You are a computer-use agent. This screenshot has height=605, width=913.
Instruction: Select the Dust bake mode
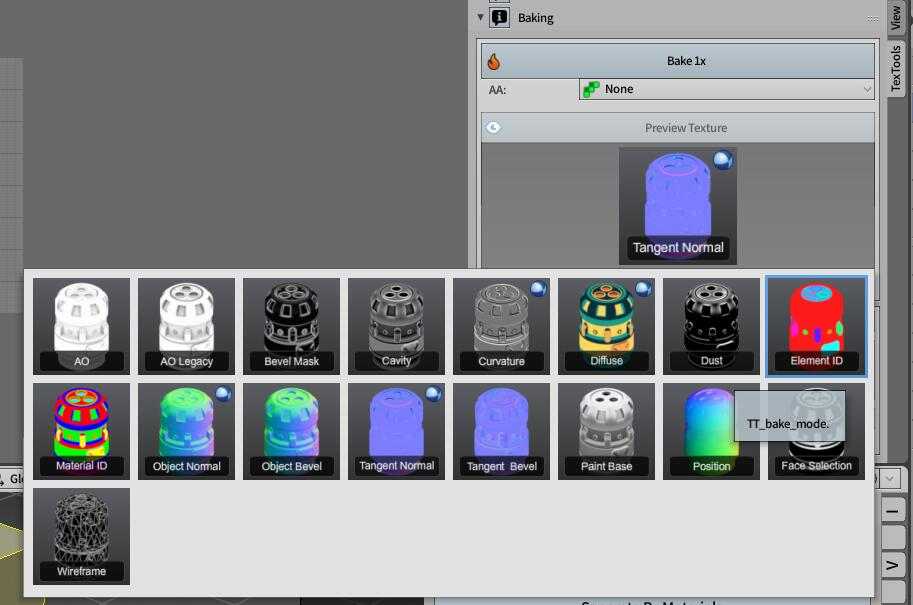pos(712,326)
